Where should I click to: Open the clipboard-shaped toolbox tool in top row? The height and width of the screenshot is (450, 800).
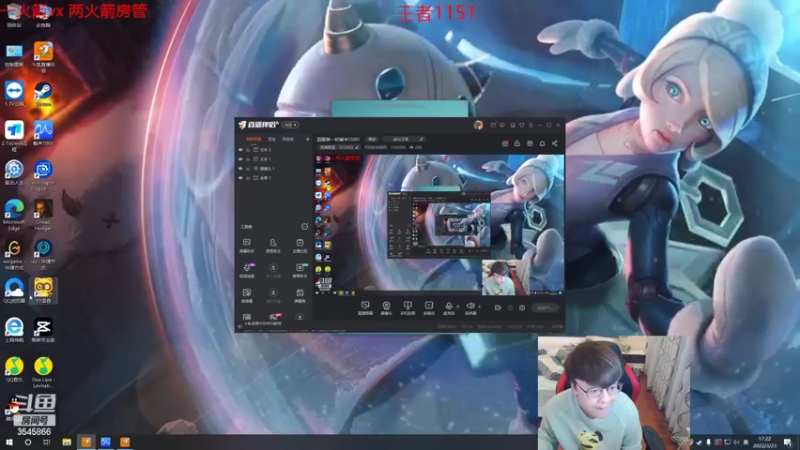(299, 245)
